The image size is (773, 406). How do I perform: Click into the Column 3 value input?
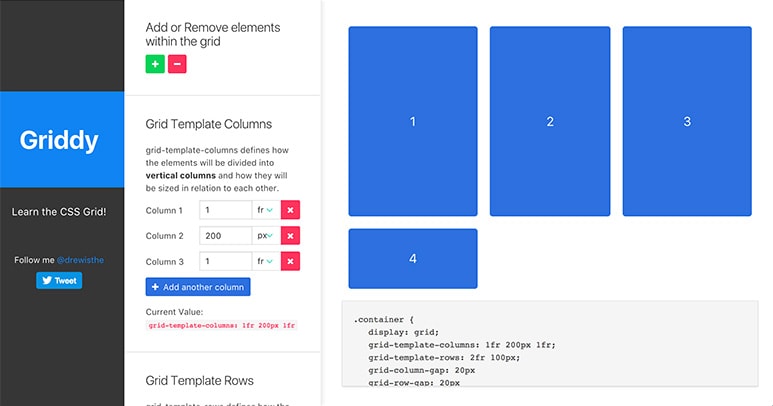click(225, 261)
